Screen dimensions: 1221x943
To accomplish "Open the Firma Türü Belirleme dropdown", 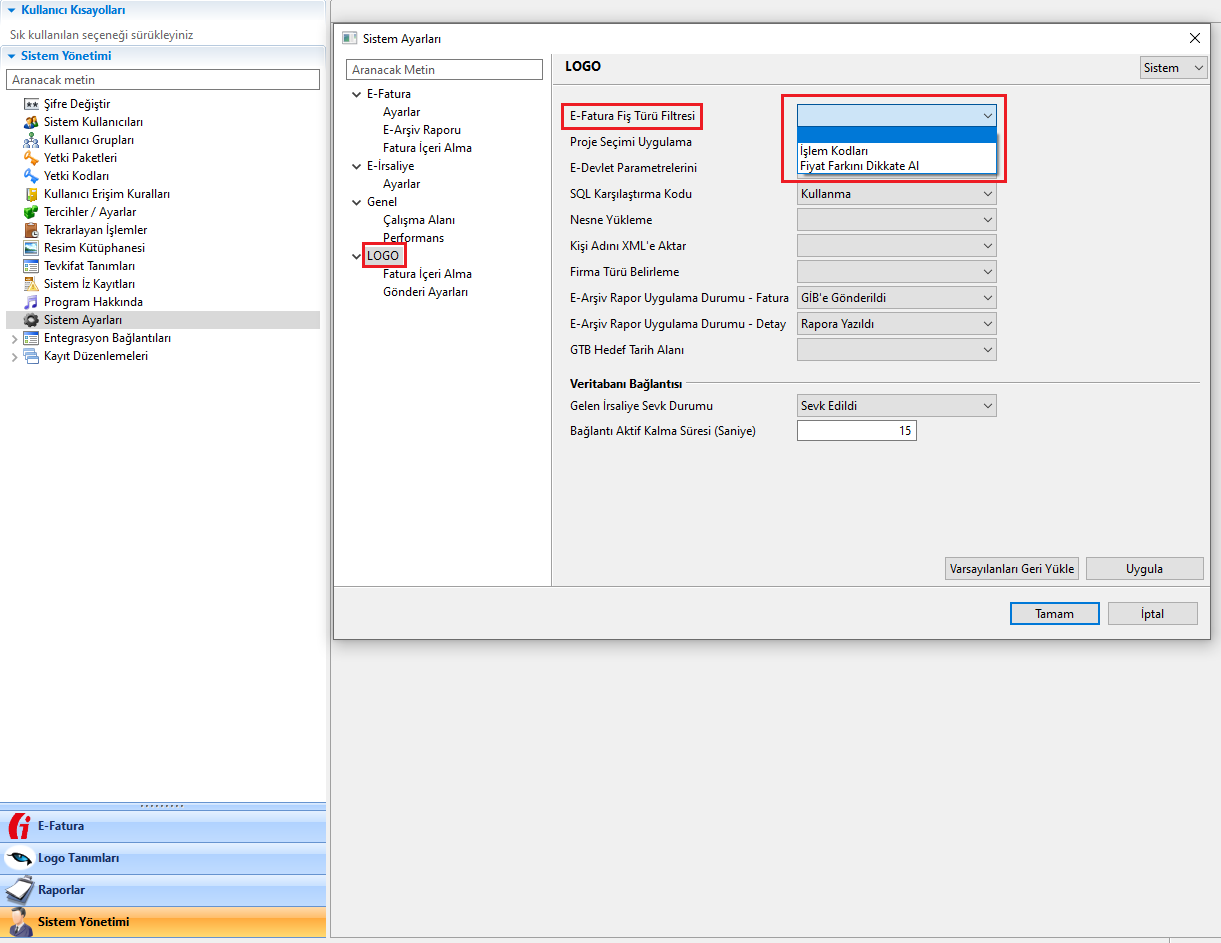I will [897, 272].
